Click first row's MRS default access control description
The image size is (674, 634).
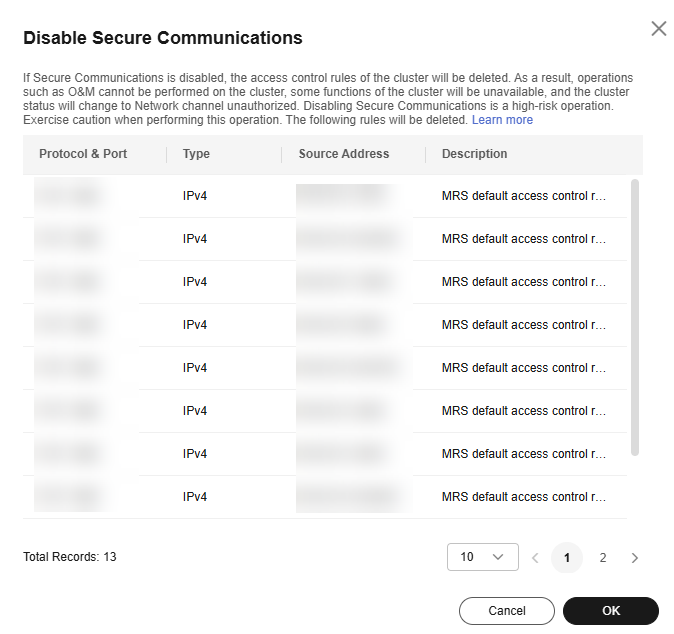[x=524, y=196]
